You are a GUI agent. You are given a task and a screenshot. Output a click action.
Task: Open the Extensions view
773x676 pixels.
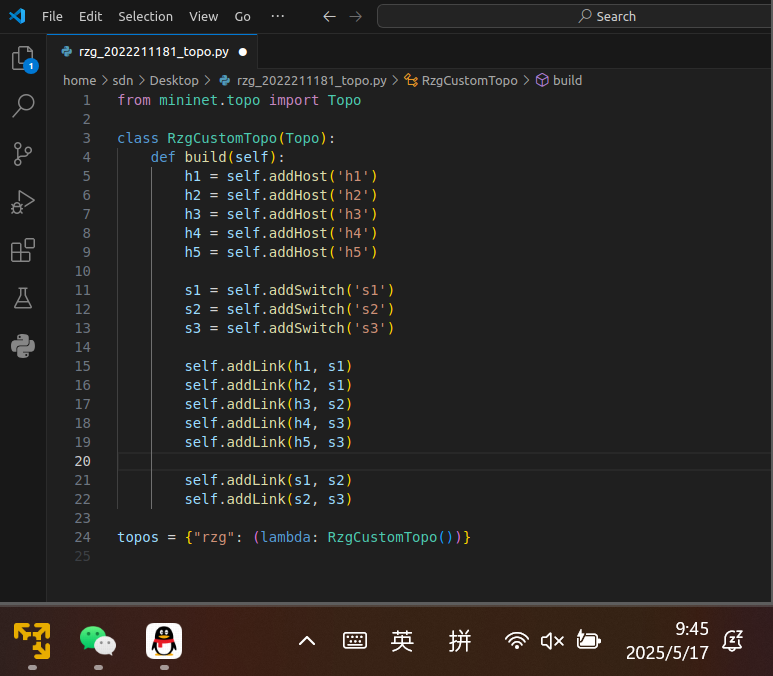22,250
